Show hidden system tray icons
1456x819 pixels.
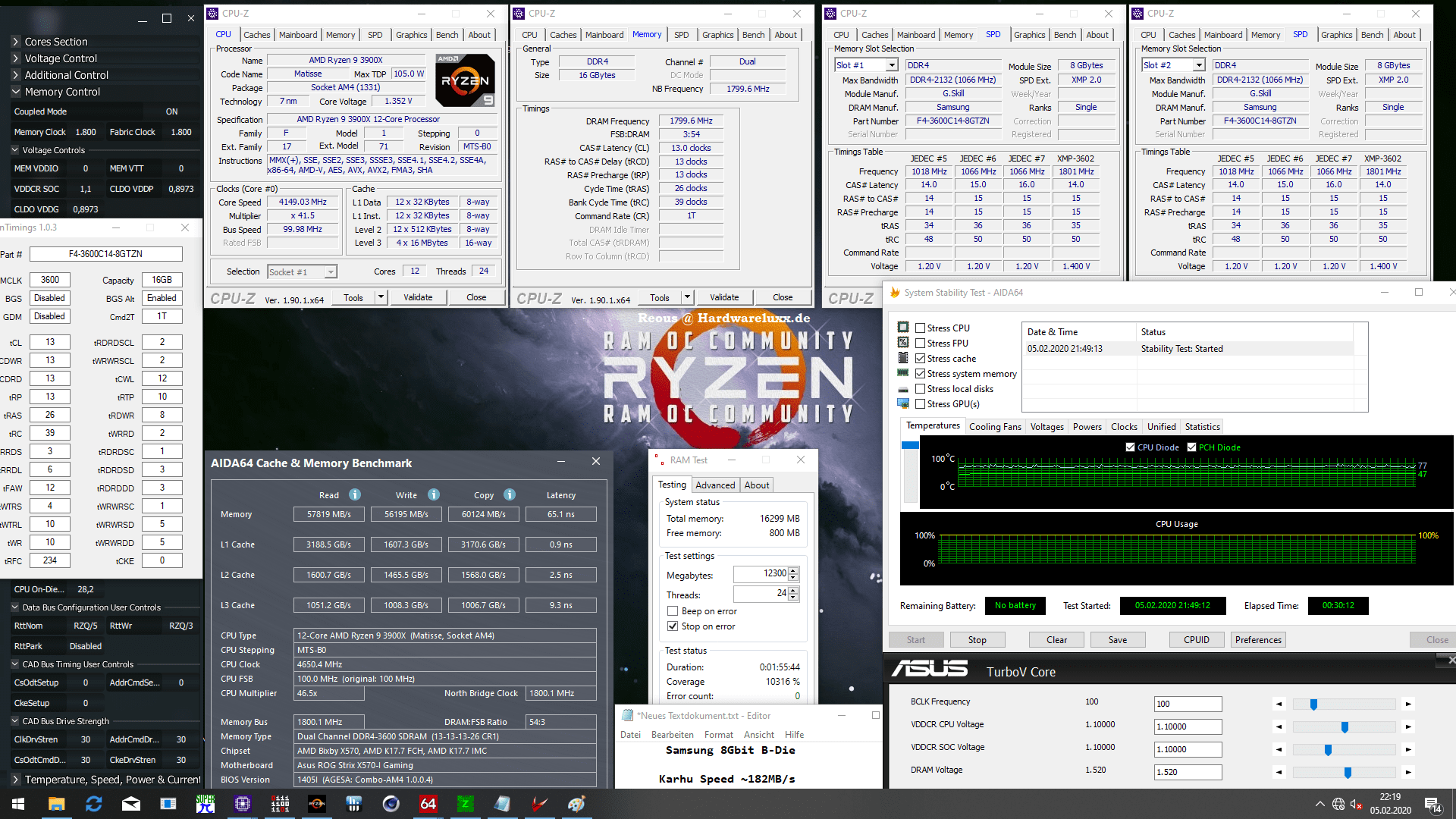click(x=1320, y=804)
